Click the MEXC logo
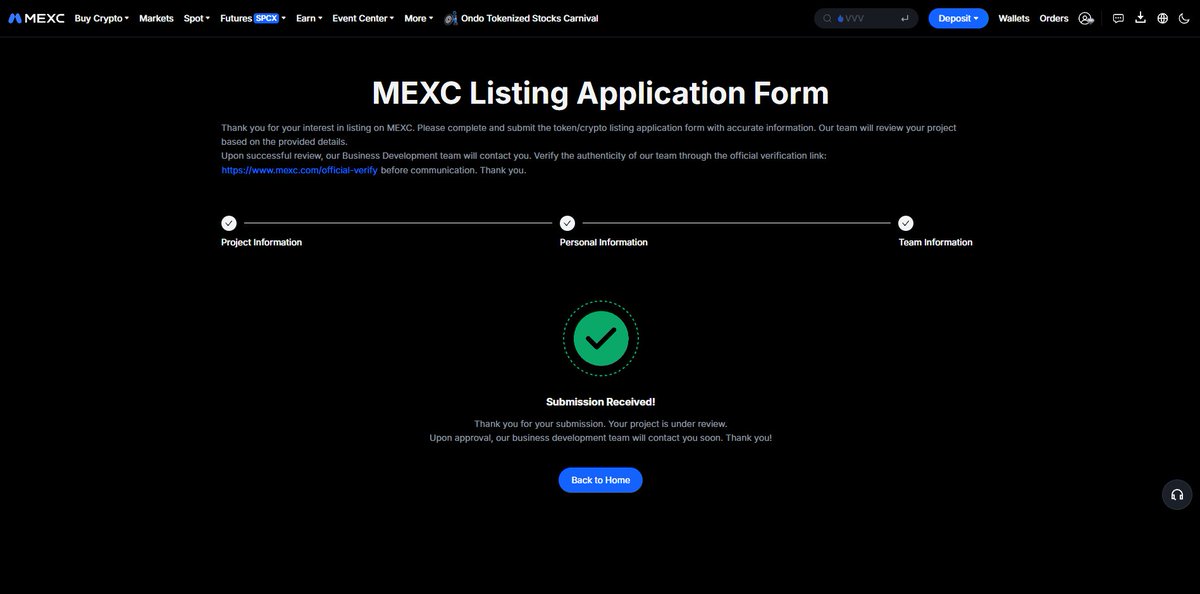 coord(37,18)
